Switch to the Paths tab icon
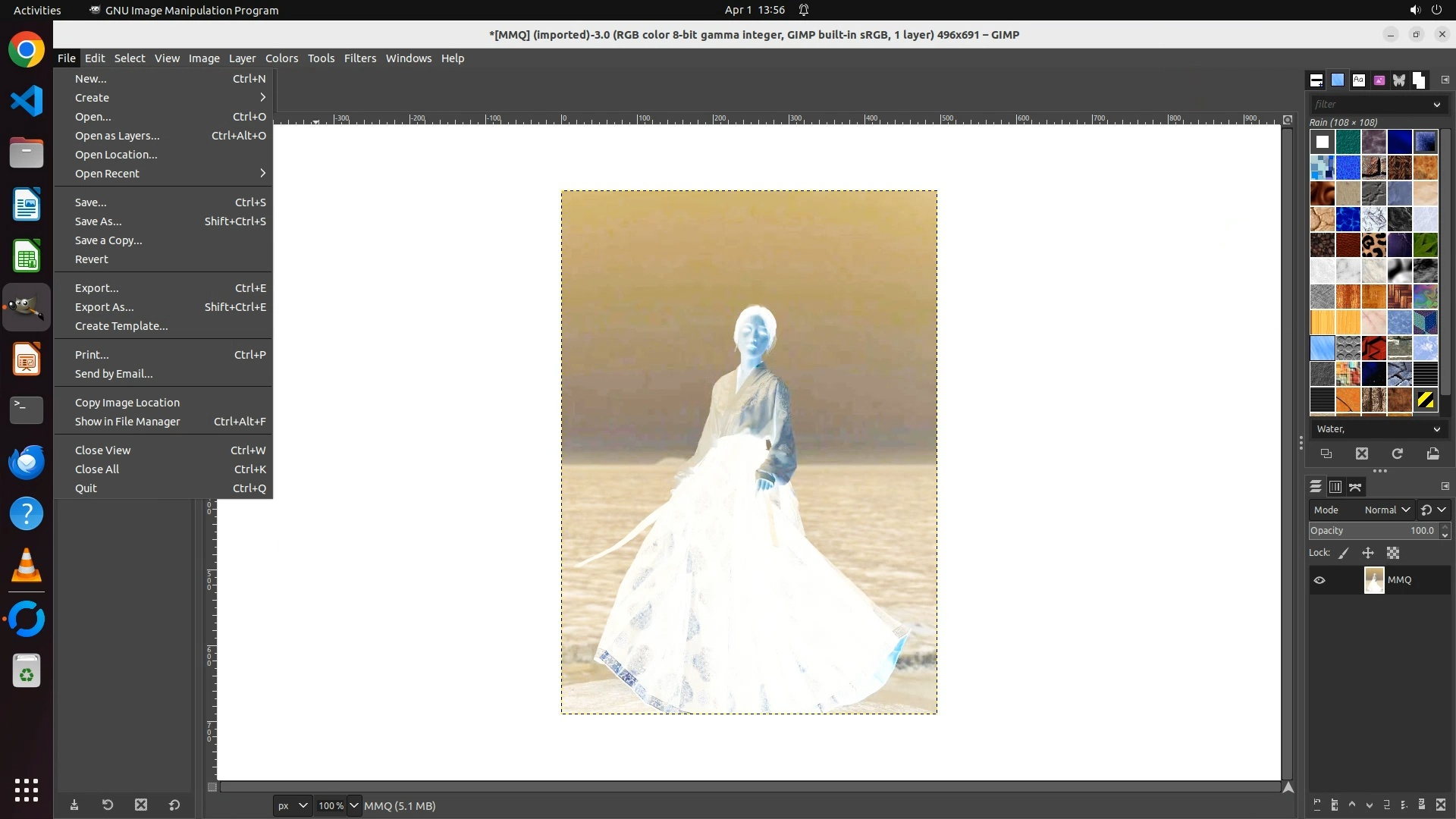 (1356, 487)
